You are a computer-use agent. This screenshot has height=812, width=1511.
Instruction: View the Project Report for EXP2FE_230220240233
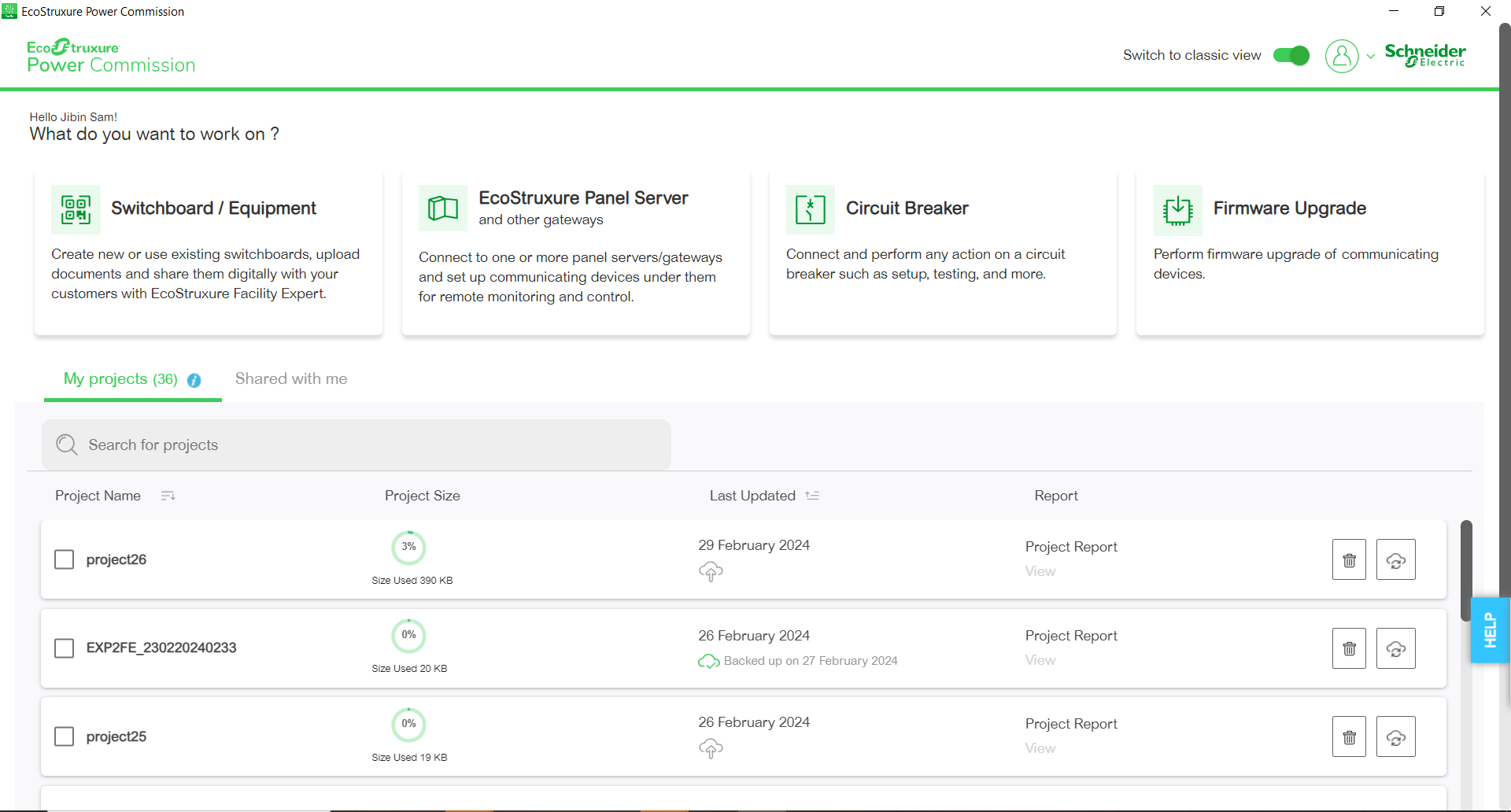tap(1040, 661)
